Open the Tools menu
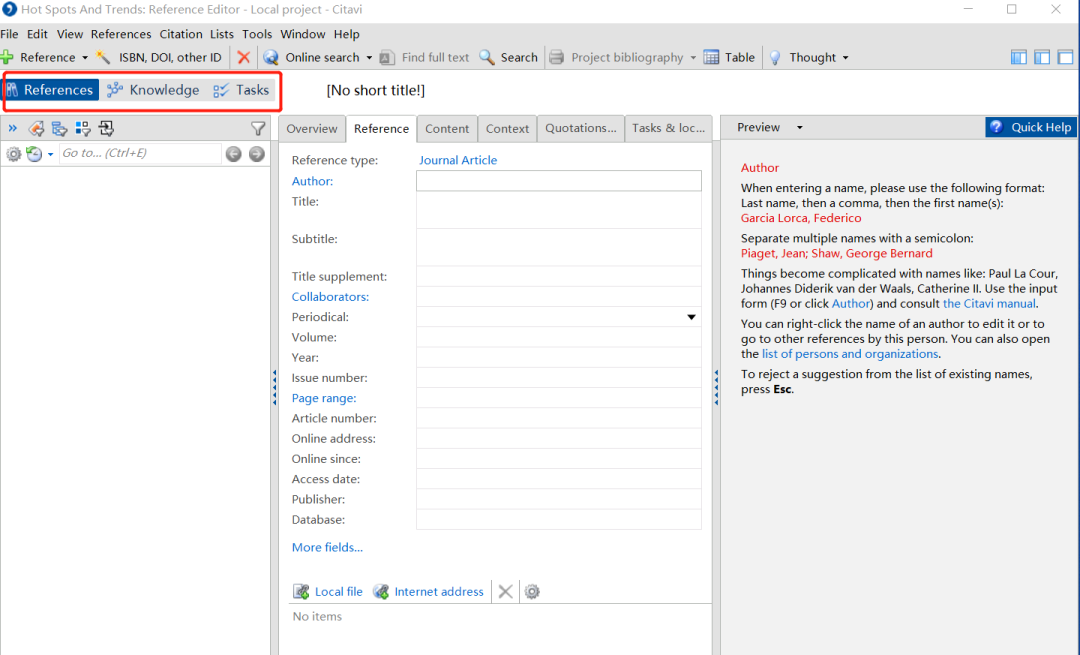Viewport: 1080px width, 655px height. (x=257, y=34)
